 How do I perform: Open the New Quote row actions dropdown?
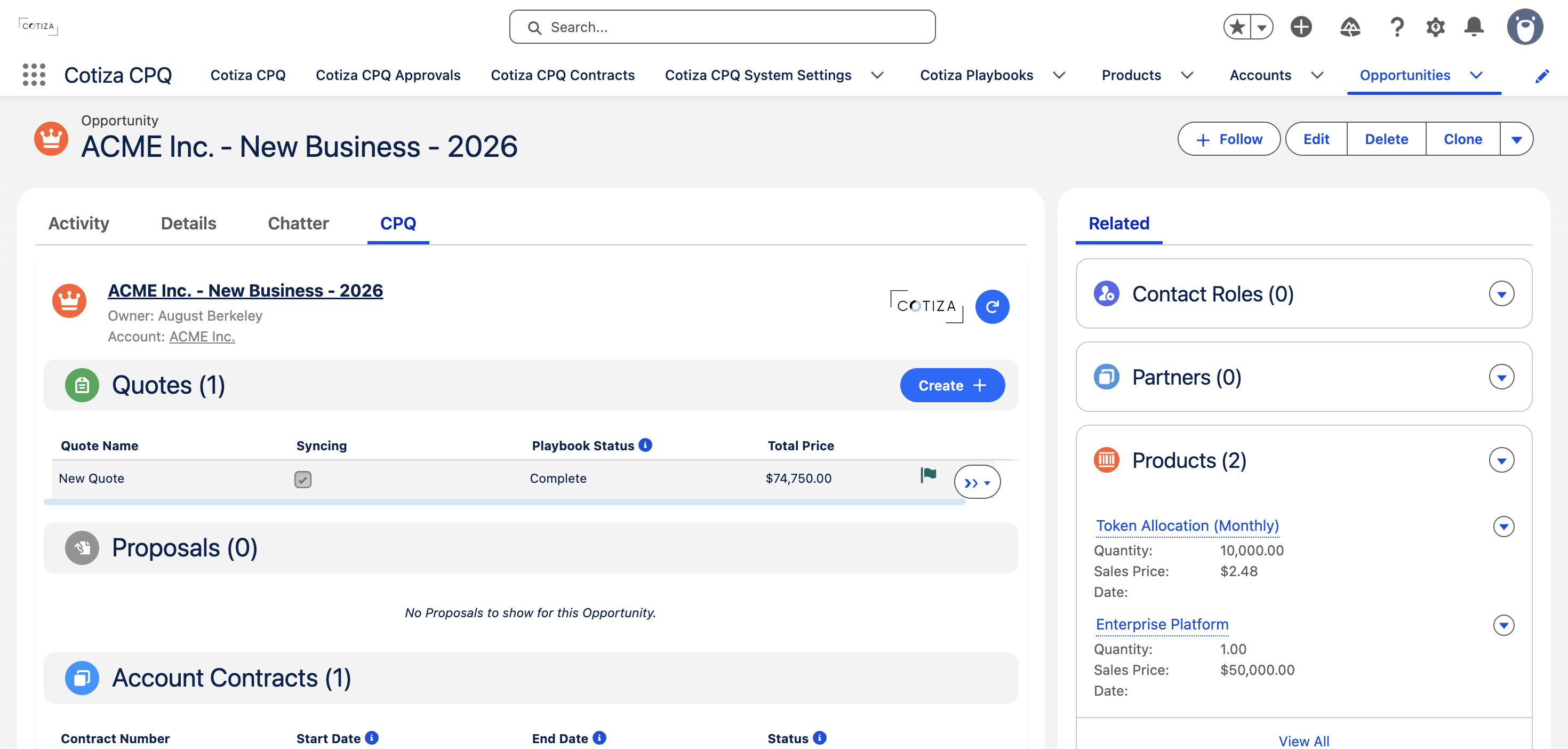point(977,482)
